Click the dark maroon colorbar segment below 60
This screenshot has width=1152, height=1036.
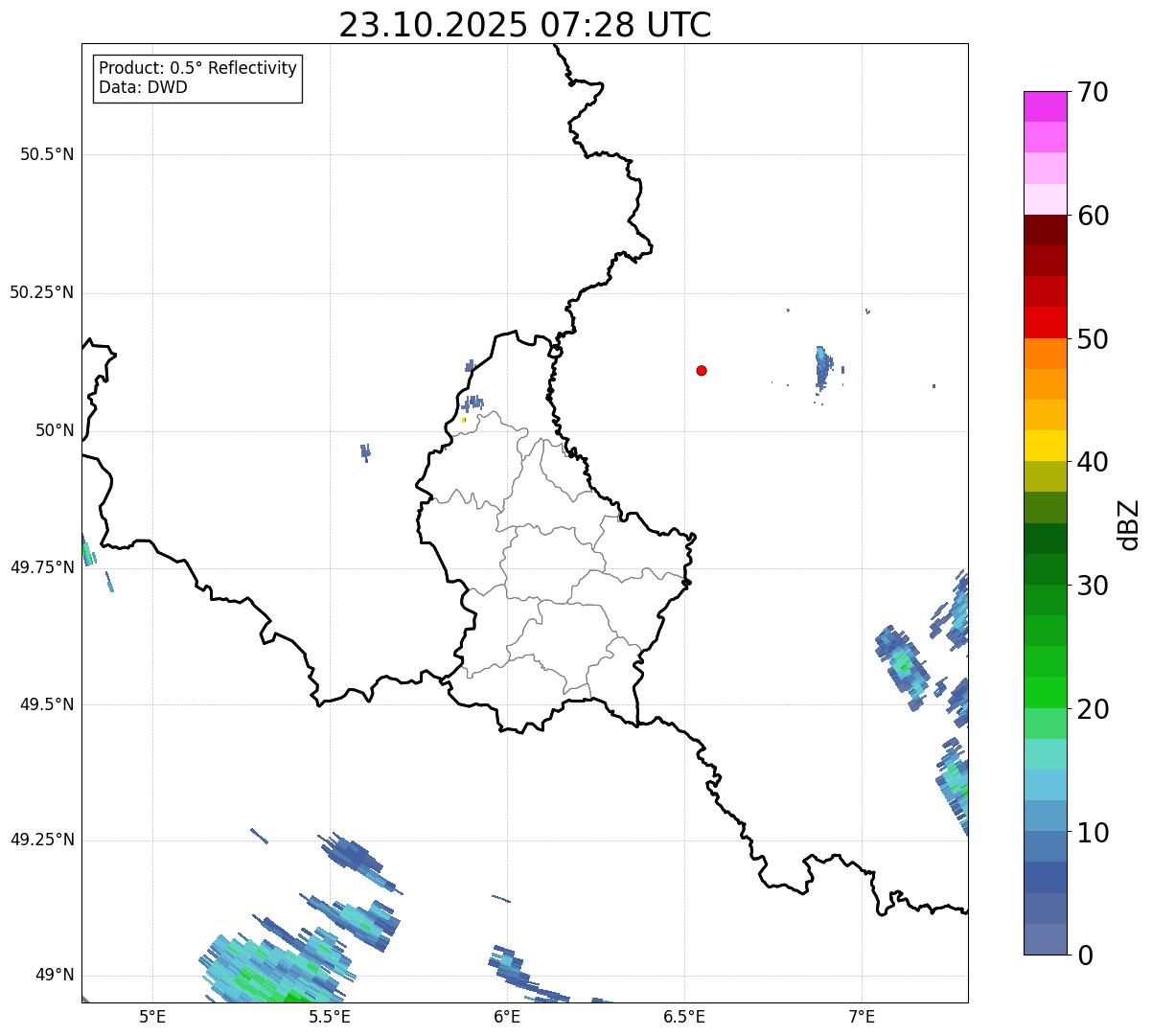pos(1046,230)
